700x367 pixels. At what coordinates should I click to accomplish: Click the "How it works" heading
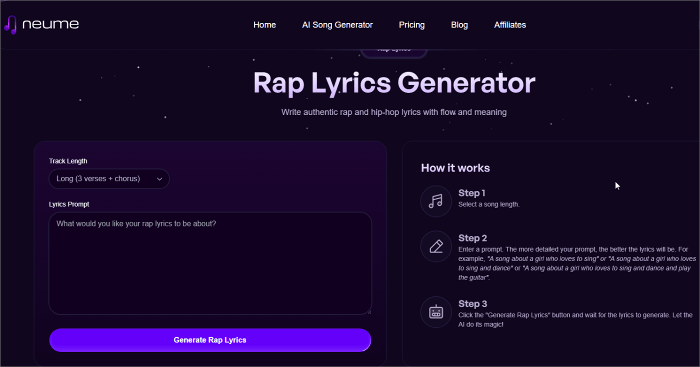tap(455, 168)
